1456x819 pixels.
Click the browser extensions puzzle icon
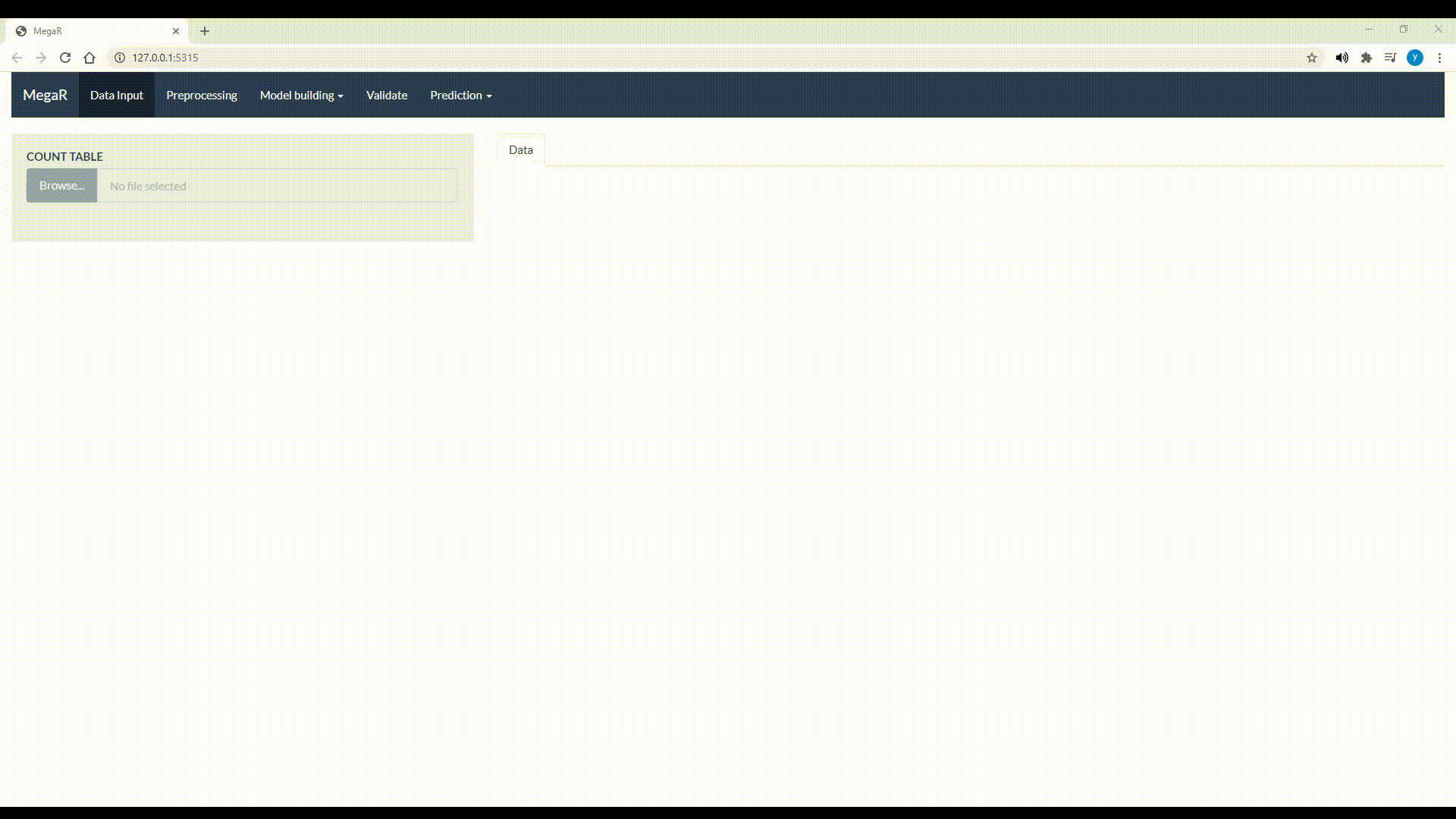[x=1366, y=57]
